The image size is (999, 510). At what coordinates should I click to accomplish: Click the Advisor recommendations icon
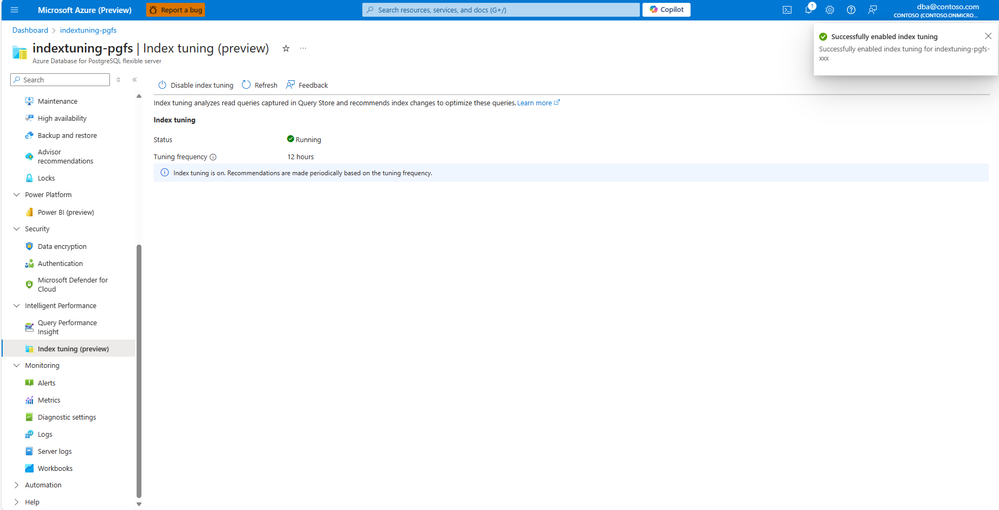tap(29, 156)
